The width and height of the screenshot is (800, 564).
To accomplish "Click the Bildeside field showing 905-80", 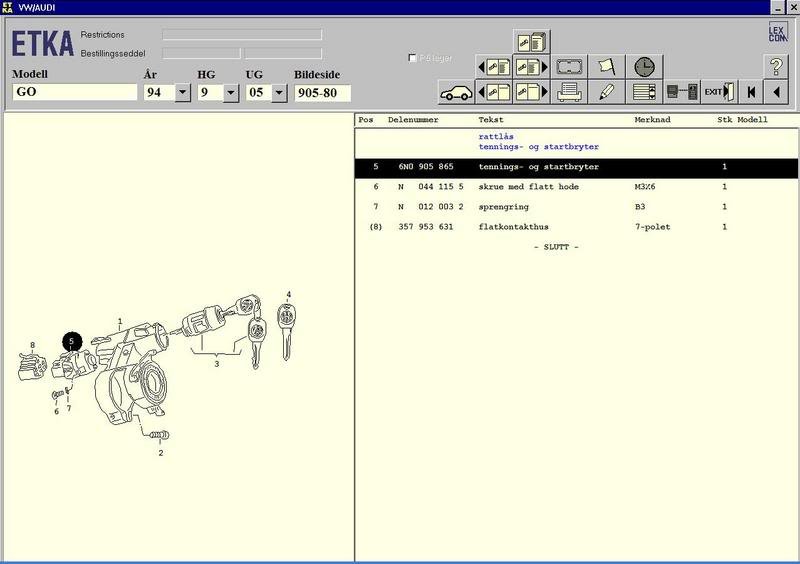I will point(322,92).
